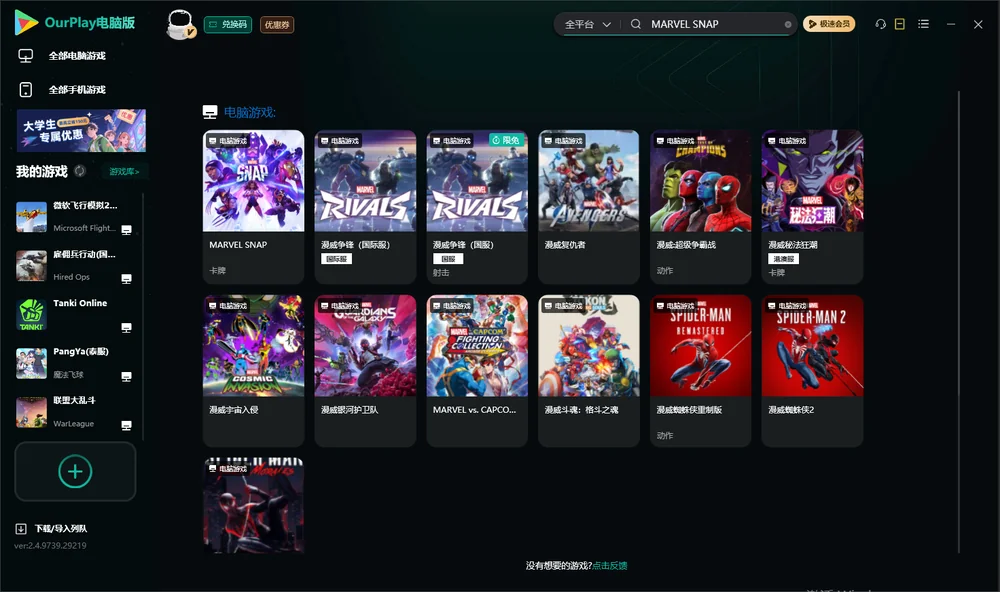Open 漫威斗魂:格斗之魂 card
Viewport: 1000px width, 592px height.
pos(589,371)
